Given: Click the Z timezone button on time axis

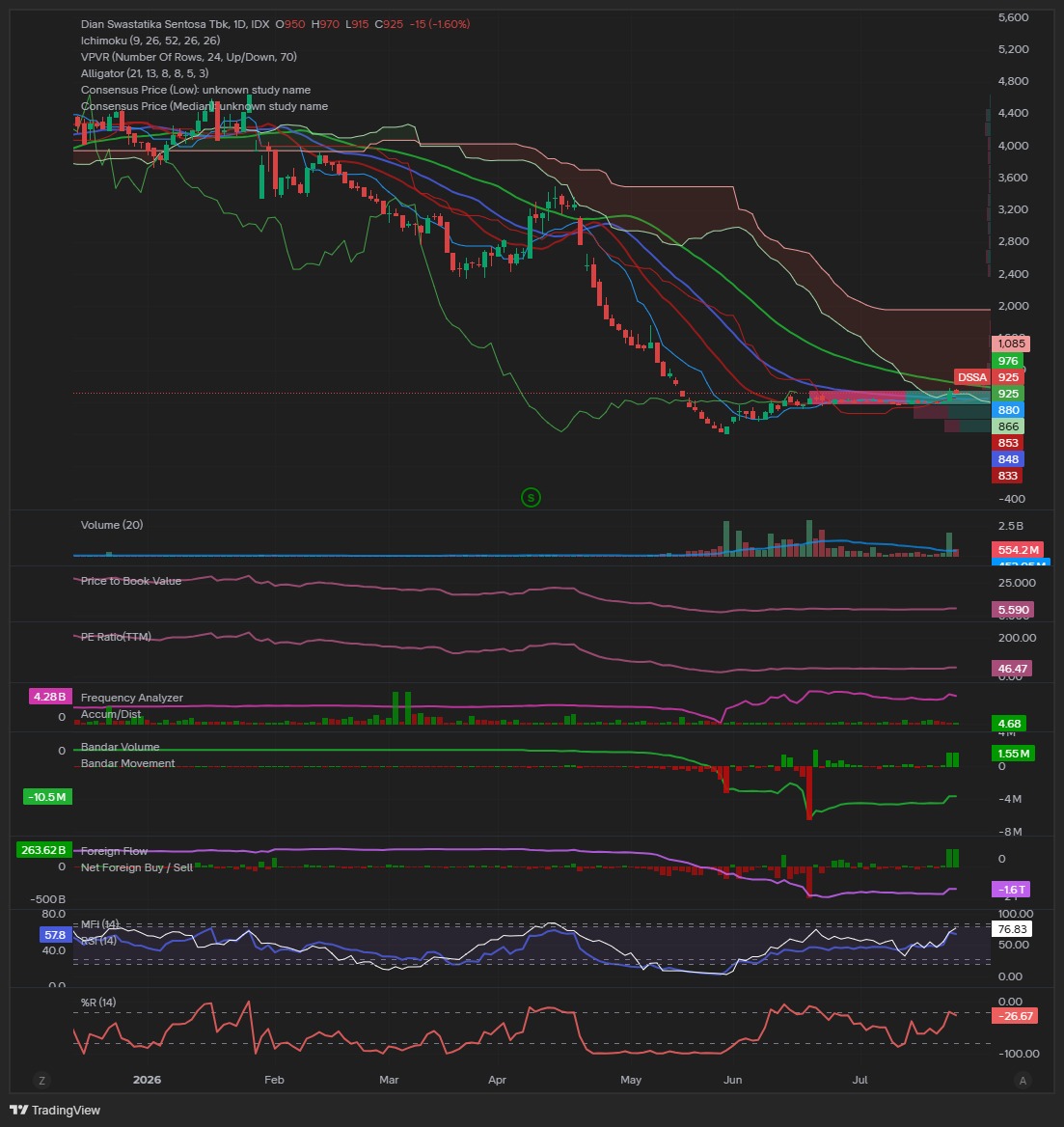Looking at the screenshot, I should (x=41, y=1081).
